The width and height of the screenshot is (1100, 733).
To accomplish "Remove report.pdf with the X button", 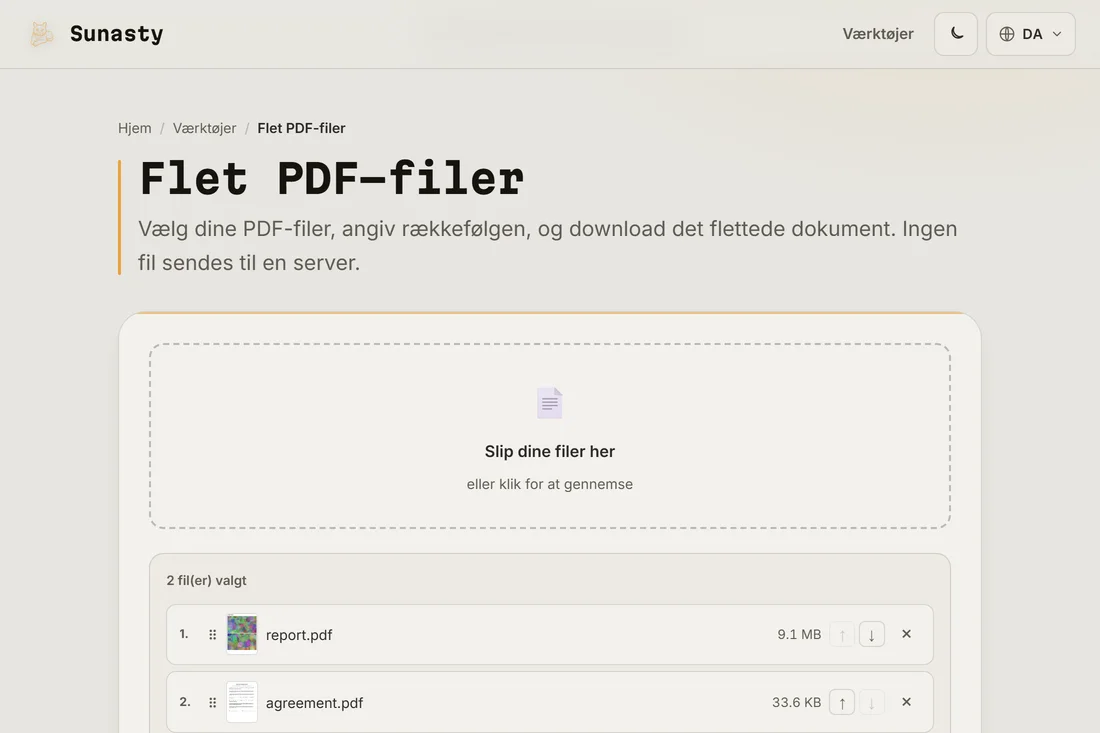I will coord(906,634).
